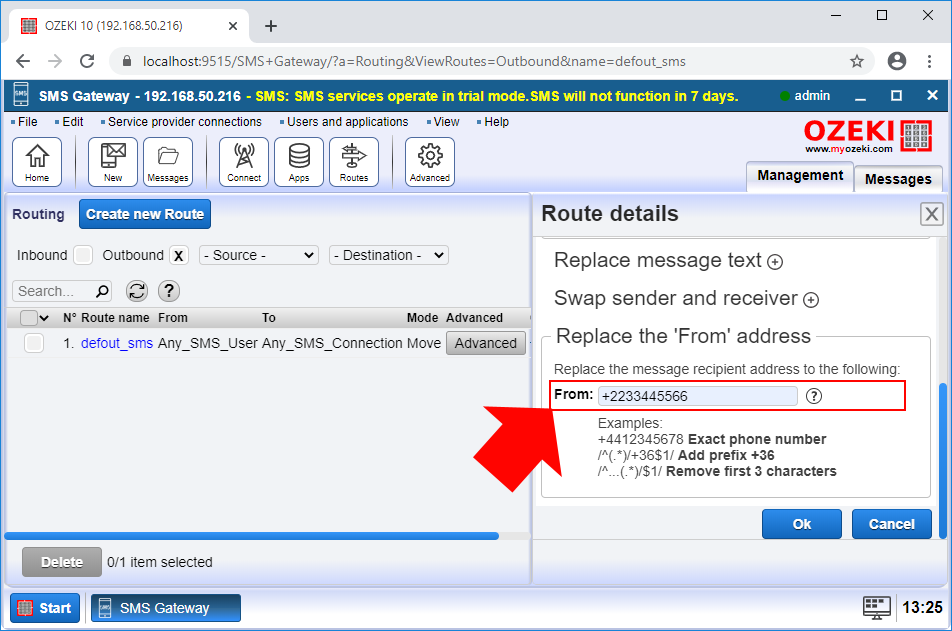
Task: Click the Routes signpost icon
Action: point(354,162)
